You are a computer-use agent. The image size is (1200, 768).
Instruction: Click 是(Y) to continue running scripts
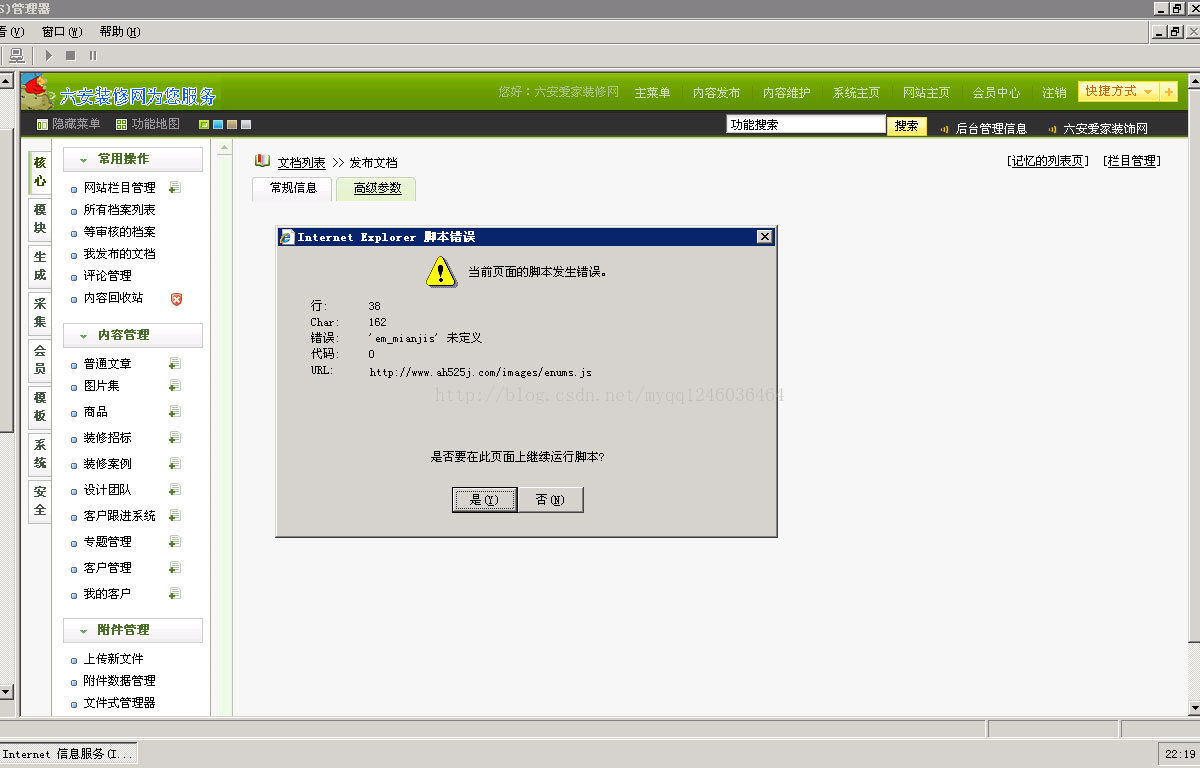pyautogui.click(x=484, y=500)
